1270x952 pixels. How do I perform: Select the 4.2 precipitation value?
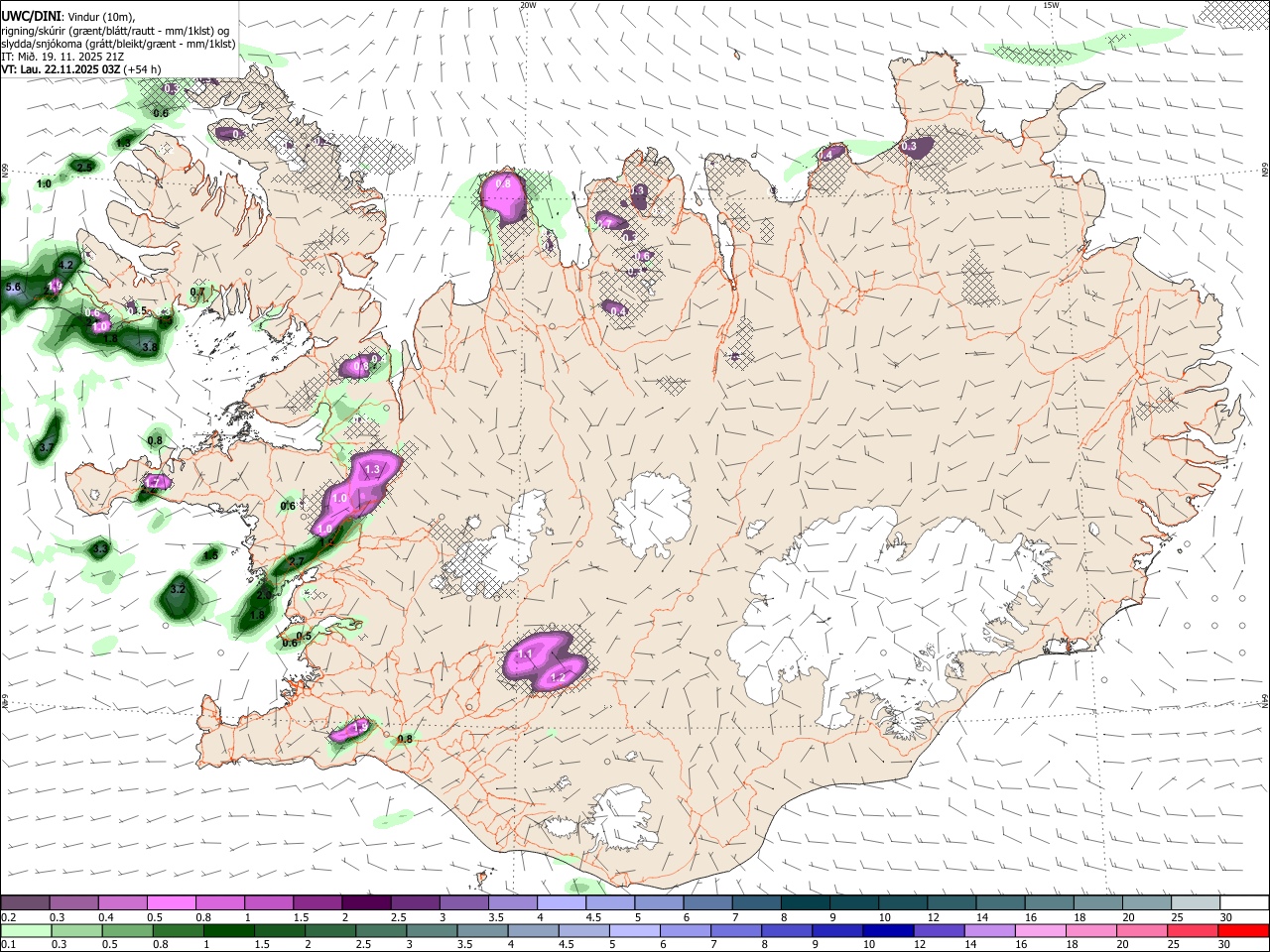66,265
